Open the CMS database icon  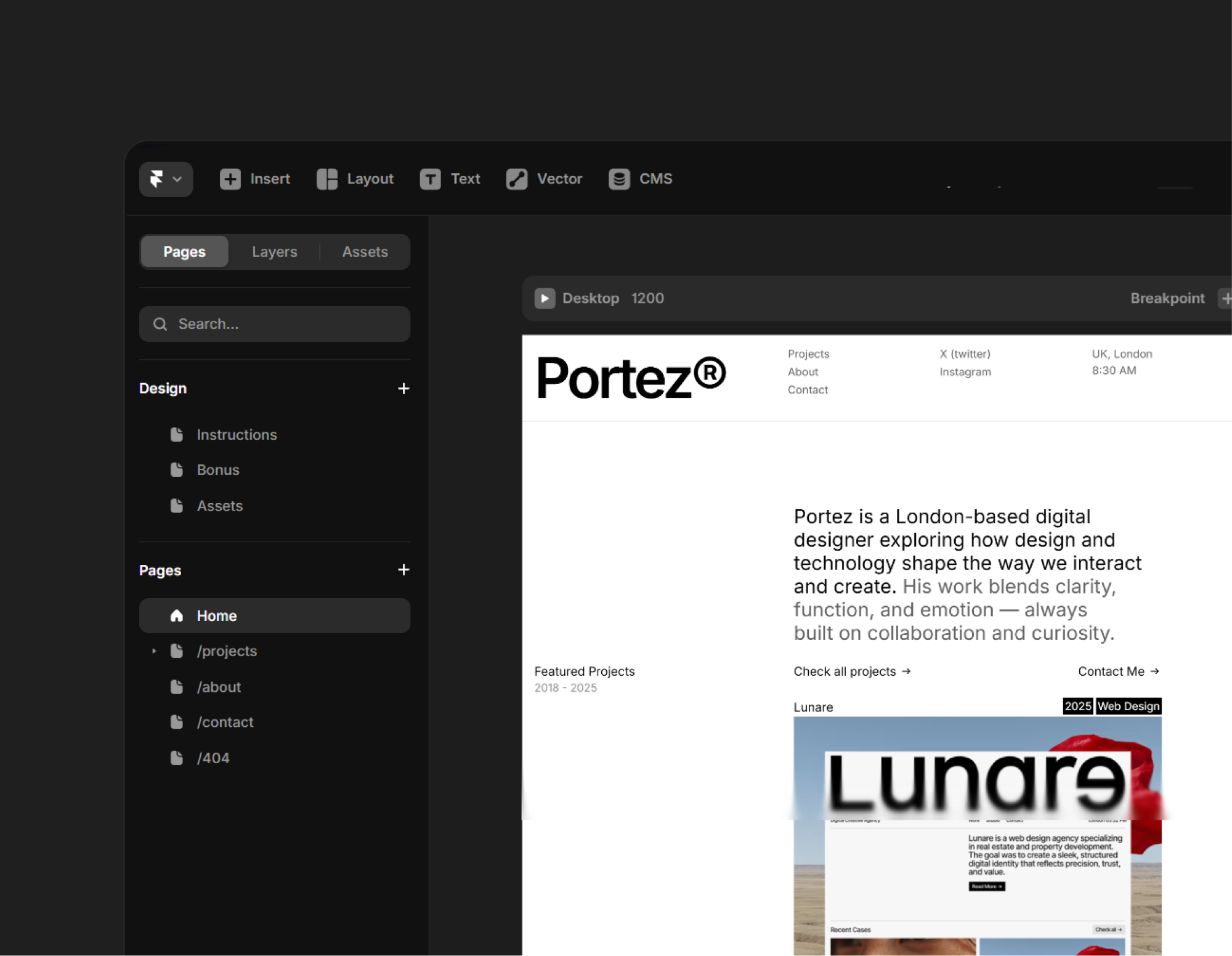coord(619,179)
